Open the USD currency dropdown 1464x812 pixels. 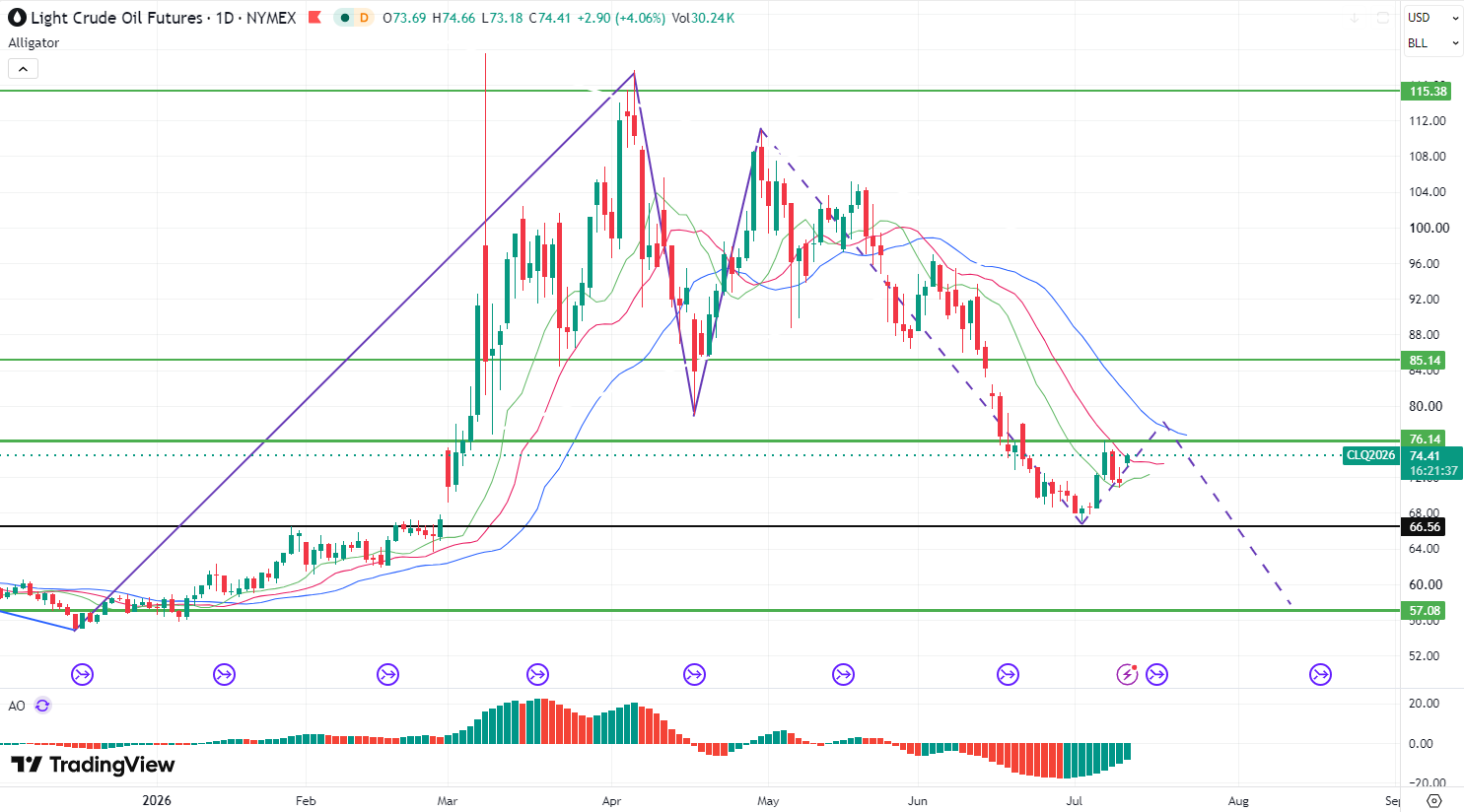[x=1433, y=18]
